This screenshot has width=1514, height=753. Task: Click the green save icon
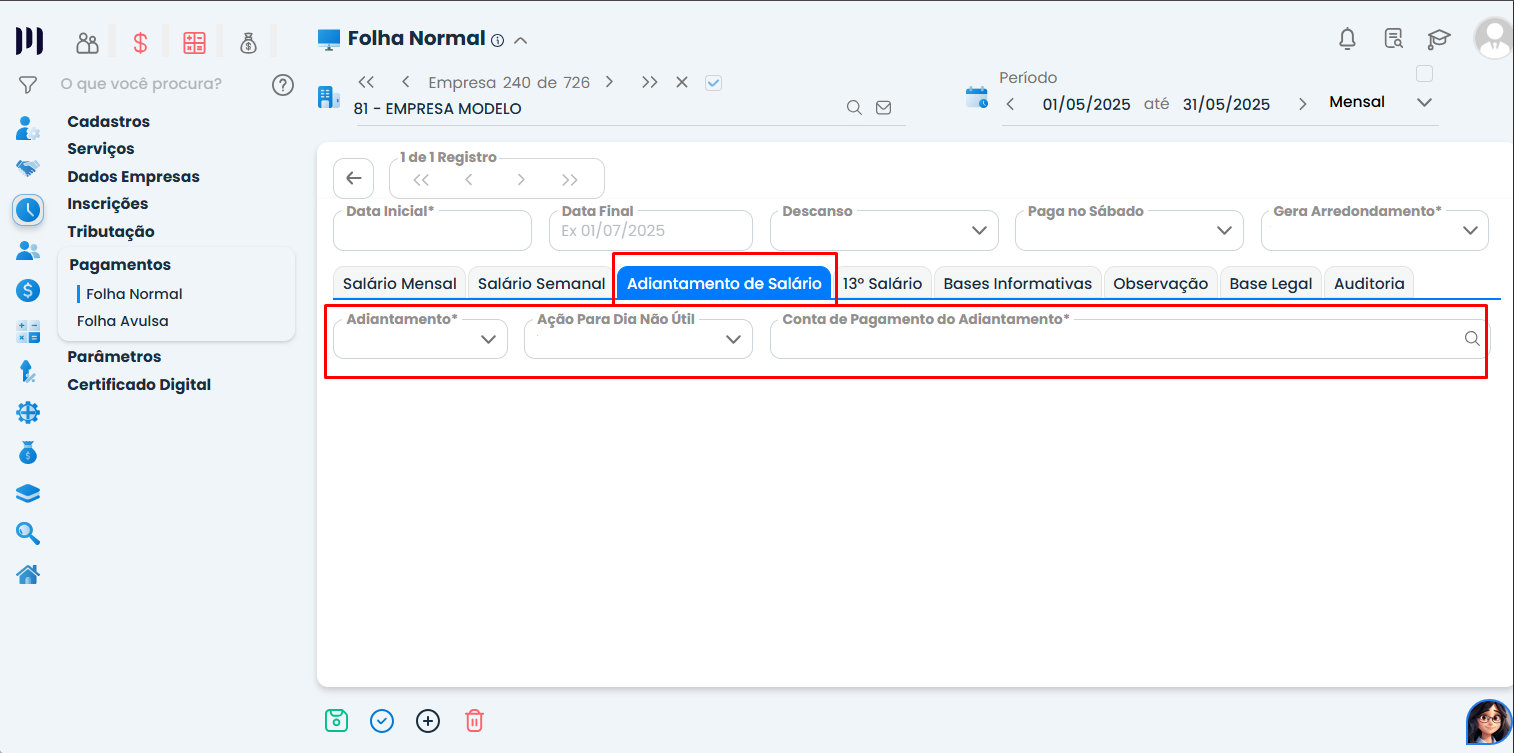336,720
